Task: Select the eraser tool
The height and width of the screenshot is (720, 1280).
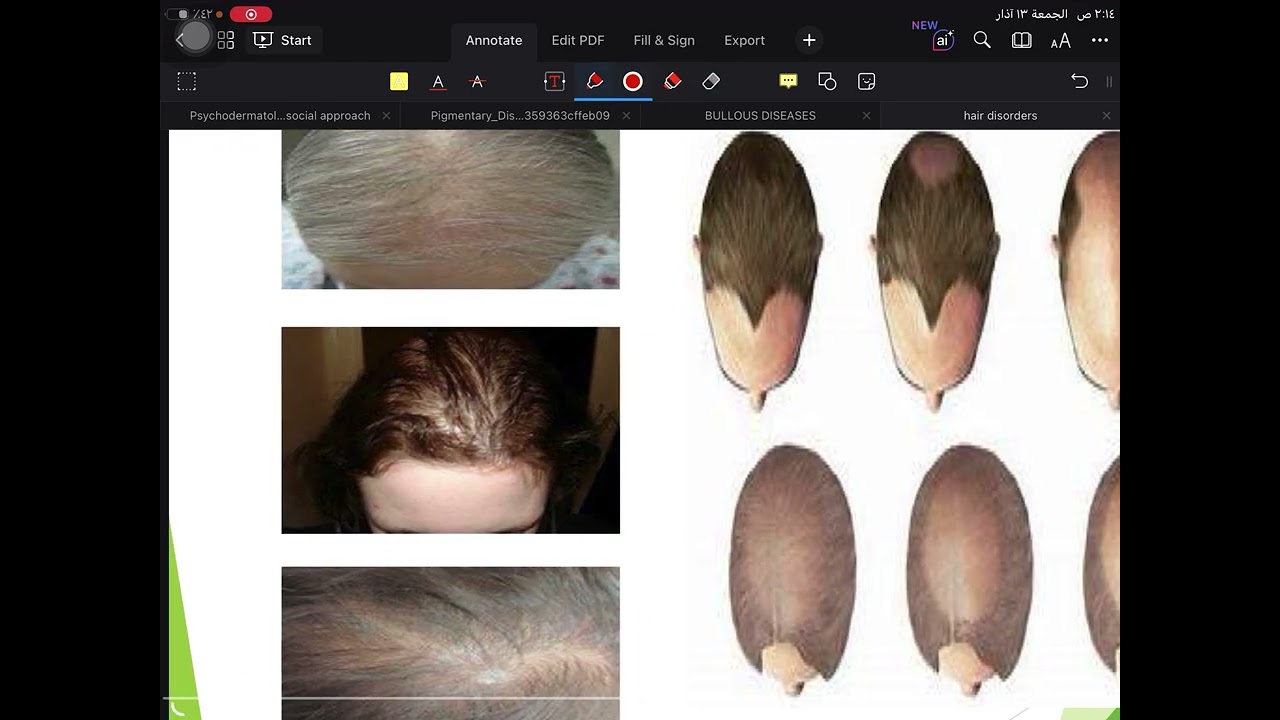Action: coord(711,81)
